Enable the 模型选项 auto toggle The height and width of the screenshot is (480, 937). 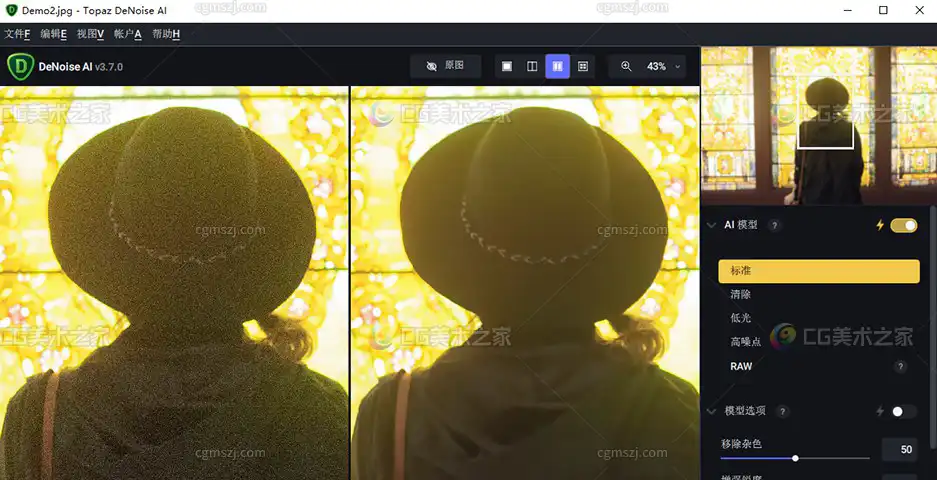pos(903,411)
